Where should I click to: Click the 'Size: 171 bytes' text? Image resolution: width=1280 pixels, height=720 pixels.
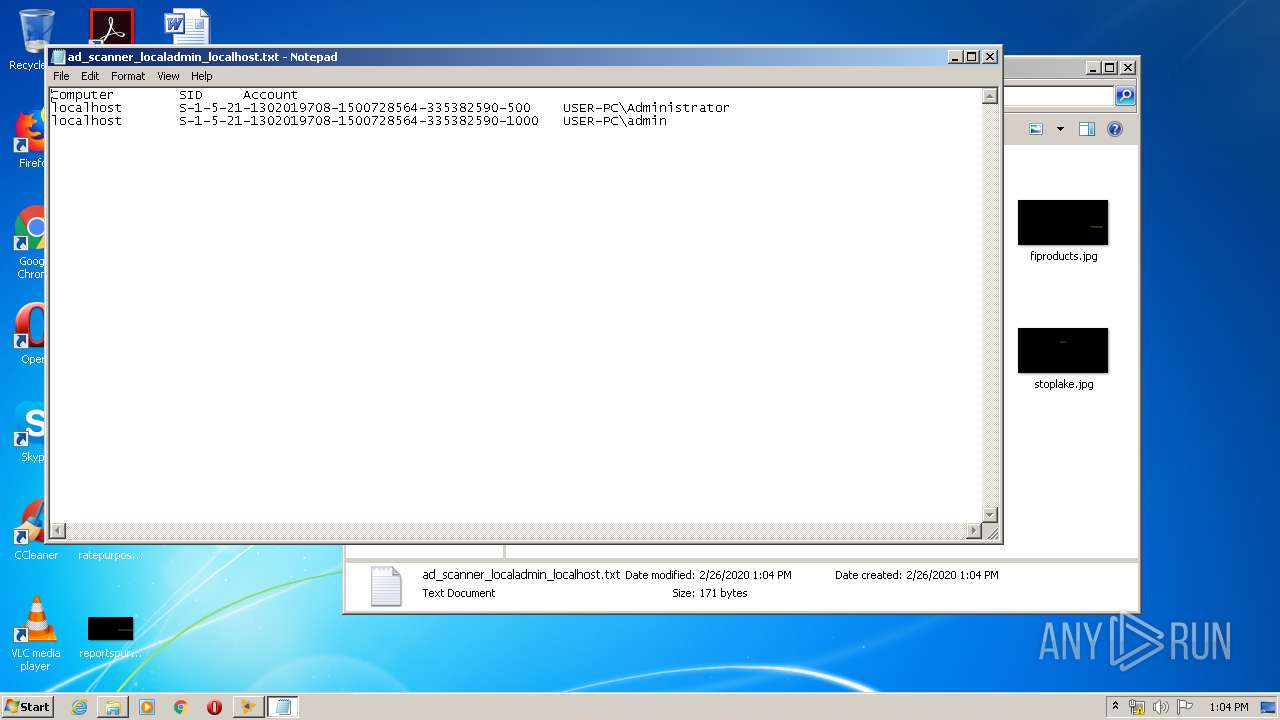710,593
